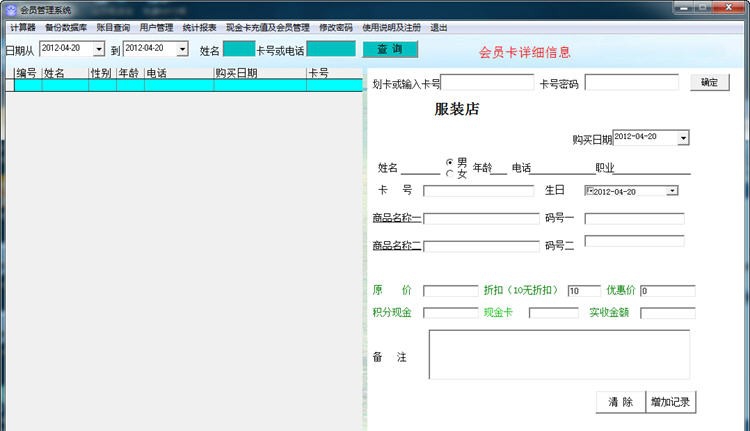Click the 卡号密码 input field

[x=632, y=82]
